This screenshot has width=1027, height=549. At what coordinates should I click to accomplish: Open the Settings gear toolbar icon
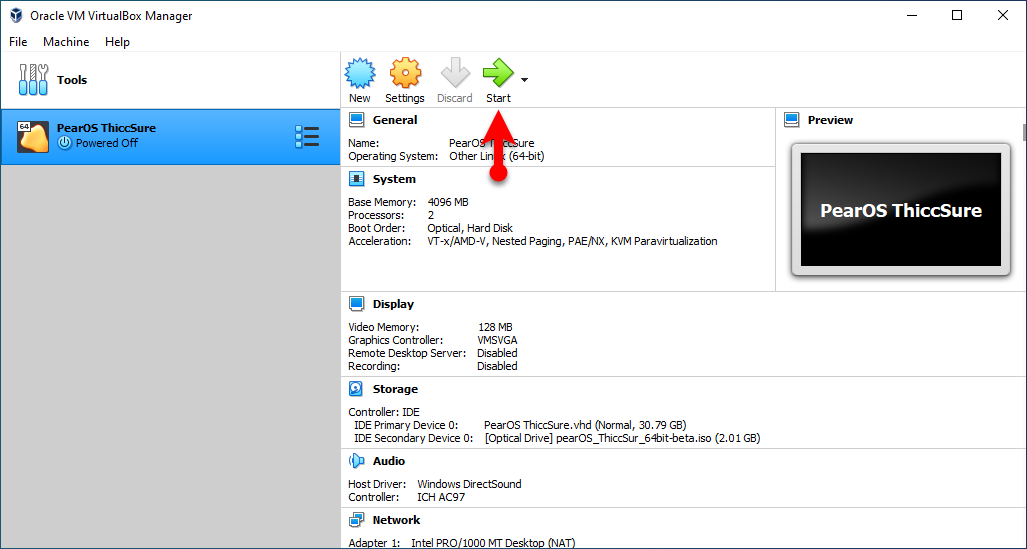405,73
